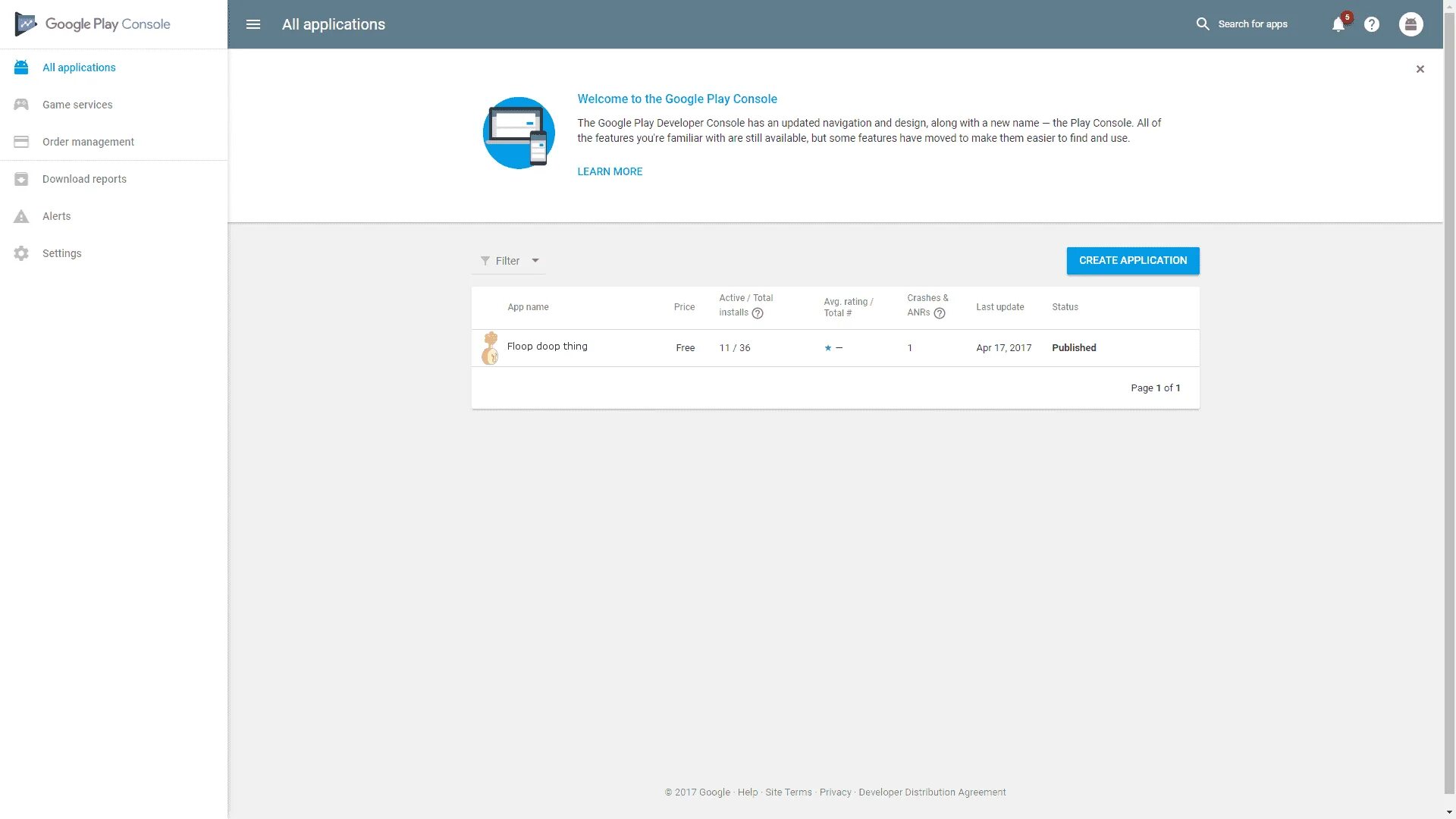Click the Active/Total installs help tooltip

pos(757,312)
